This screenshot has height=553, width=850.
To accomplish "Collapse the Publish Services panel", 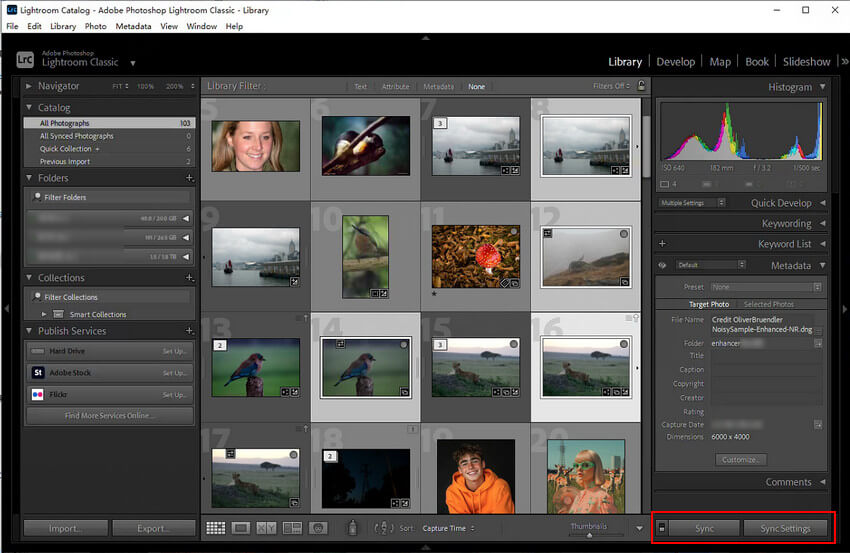I will click(x=29, y=330).
